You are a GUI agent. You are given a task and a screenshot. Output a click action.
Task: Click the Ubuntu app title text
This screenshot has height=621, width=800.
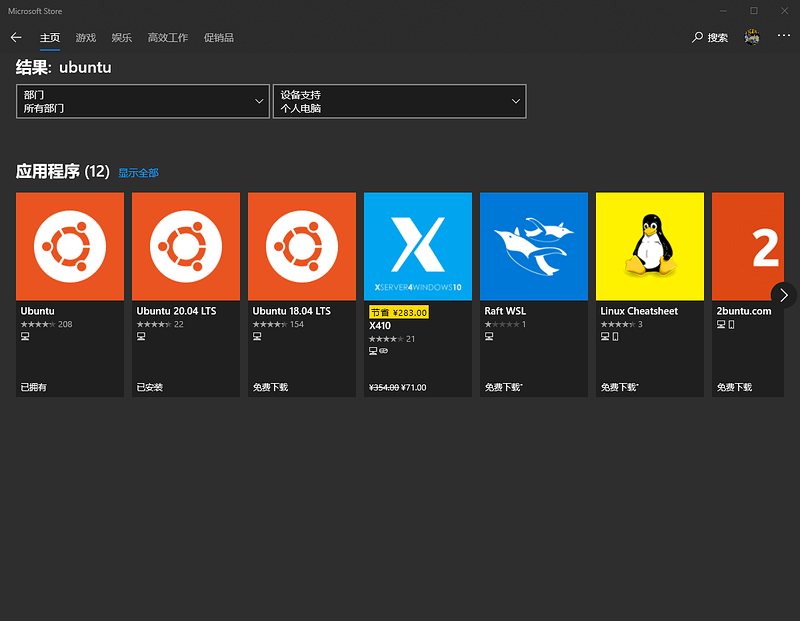(x=37, y=311)
